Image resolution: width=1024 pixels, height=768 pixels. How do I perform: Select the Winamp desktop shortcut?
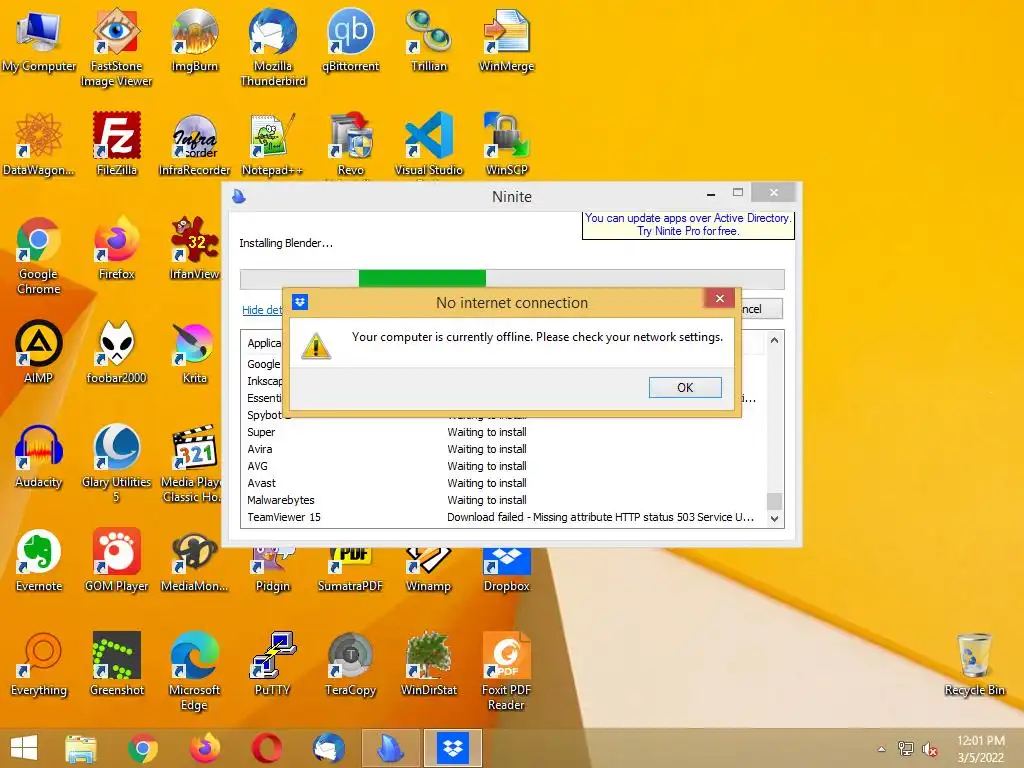[428, 569]
